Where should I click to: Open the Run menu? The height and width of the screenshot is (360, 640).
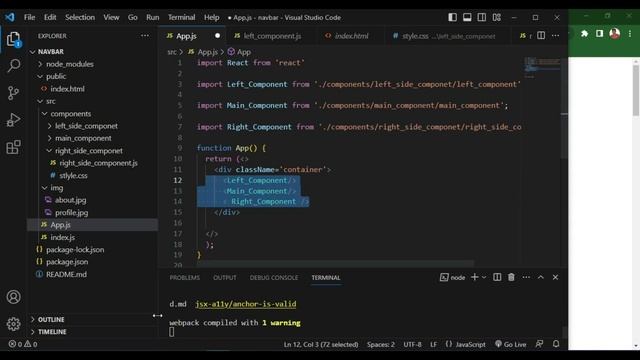pyautogui.click(x=153, y=17)
